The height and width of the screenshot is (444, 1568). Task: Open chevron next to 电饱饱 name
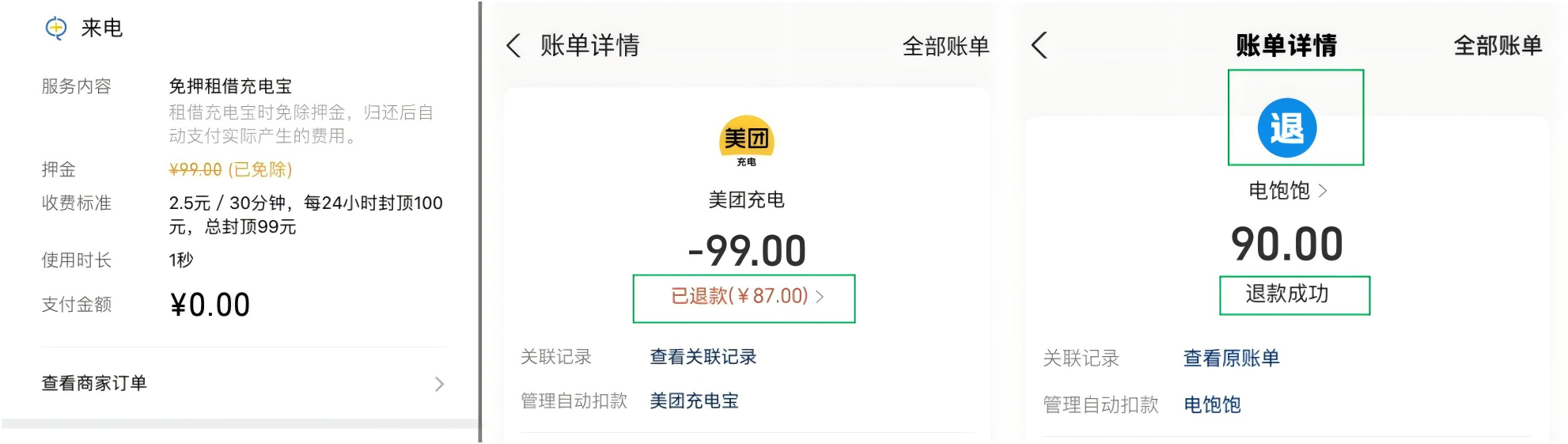tap(1323, 191)
